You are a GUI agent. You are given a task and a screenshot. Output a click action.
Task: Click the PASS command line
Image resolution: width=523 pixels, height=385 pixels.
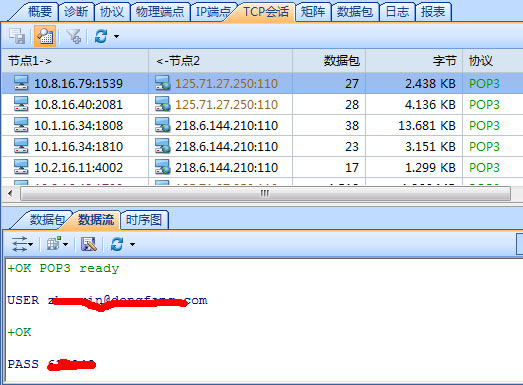(x=52, y=364)
